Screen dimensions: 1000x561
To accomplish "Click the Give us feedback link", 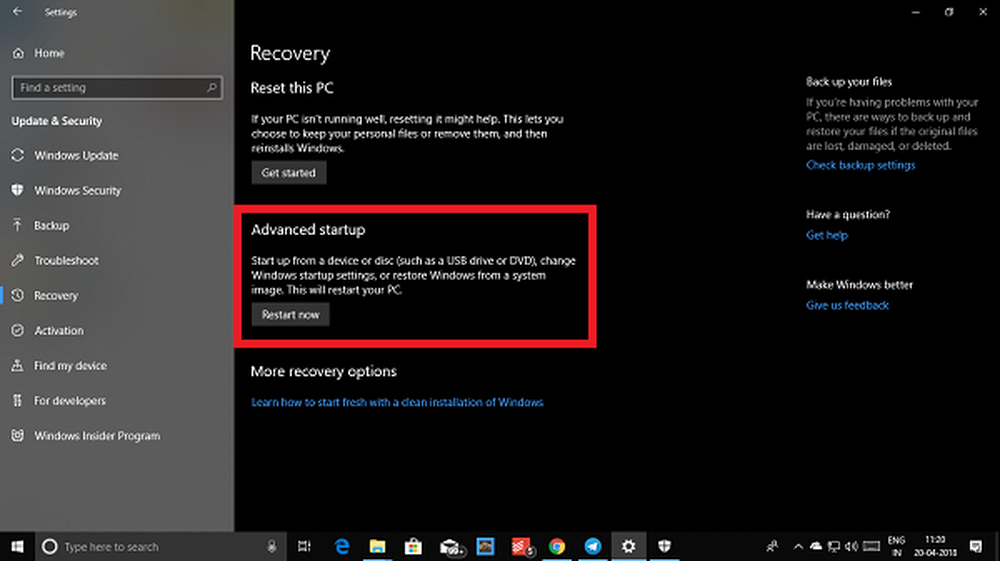I will coord(847,305).
